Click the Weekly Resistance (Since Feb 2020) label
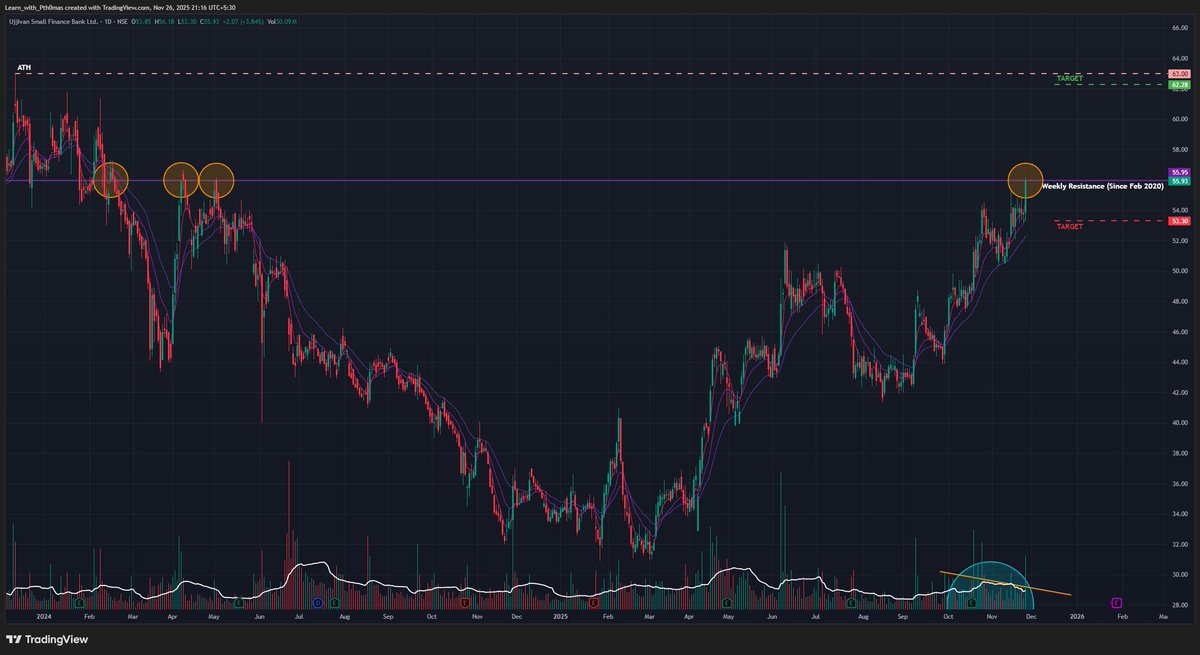 (x=1105, y=186)
